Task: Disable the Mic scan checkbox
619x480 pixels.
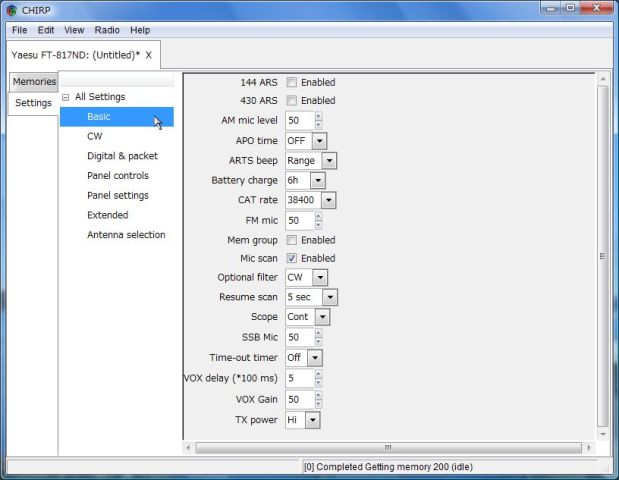Action: (x=291, y=258)
